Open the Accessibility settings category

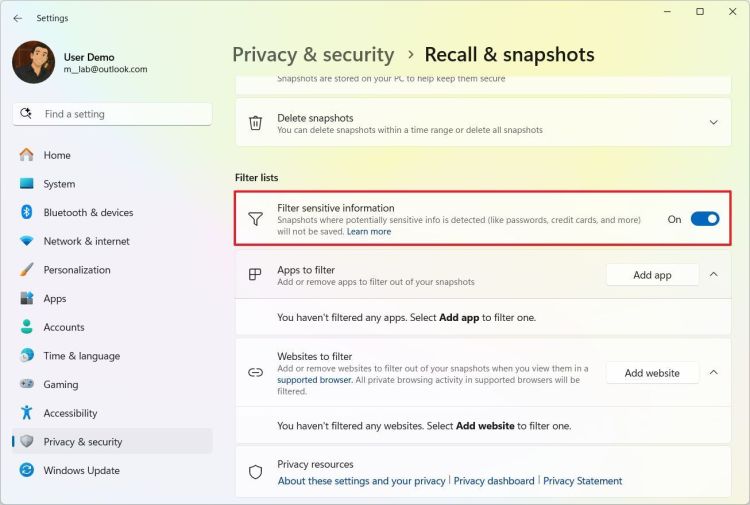coord(70,413)
